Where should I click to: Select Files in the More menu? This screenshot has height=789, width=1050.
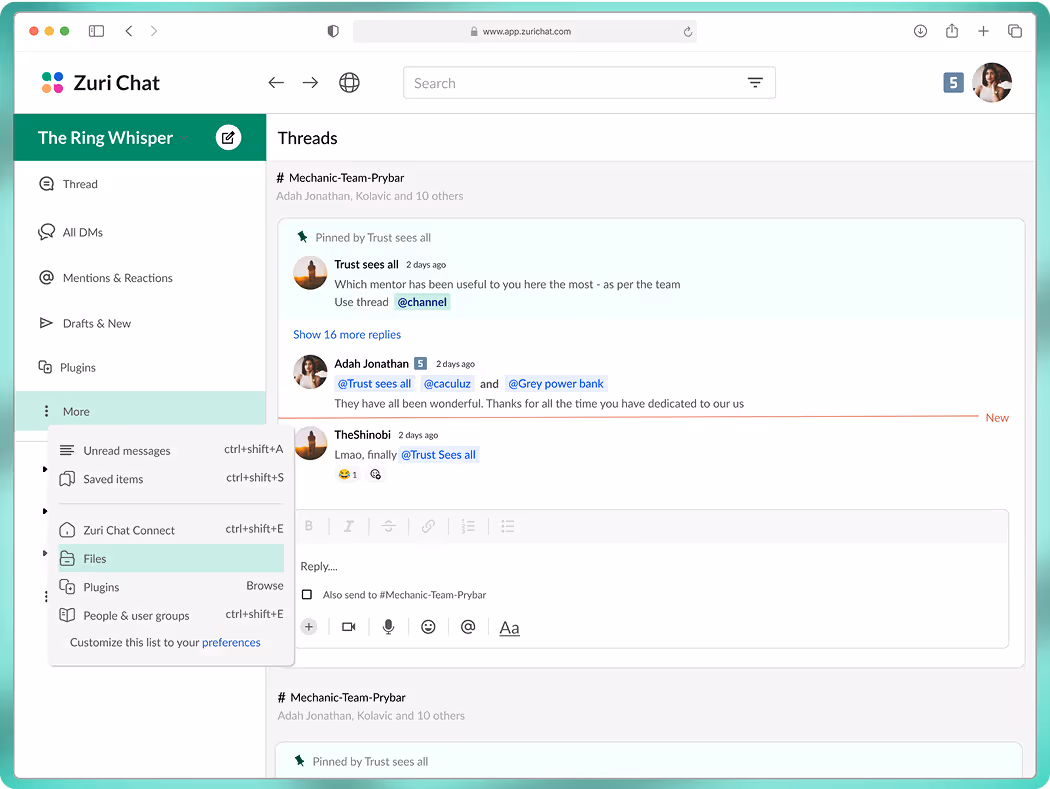coord(171,558)
